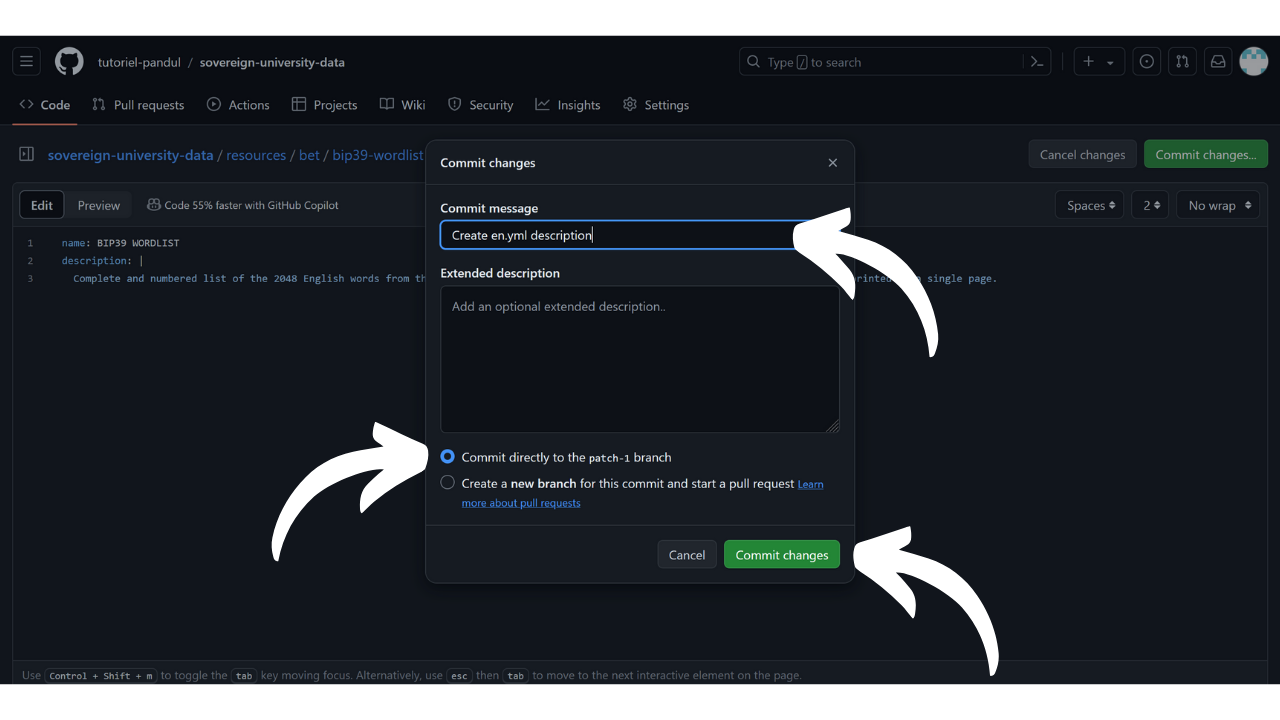This screenshot has width=1280, height=720.
Task: Open the command palette icon
Action: pyautogui.click(x=1037, y=62)
